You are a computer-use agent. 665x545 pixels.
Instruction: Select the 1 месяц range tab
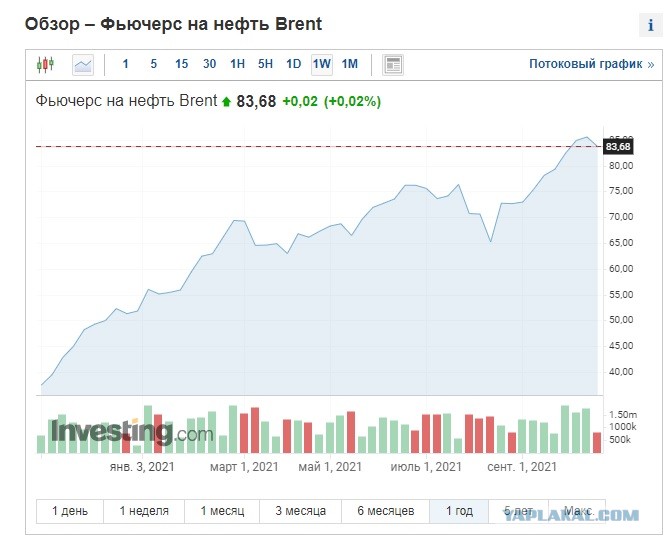(222, 511)
